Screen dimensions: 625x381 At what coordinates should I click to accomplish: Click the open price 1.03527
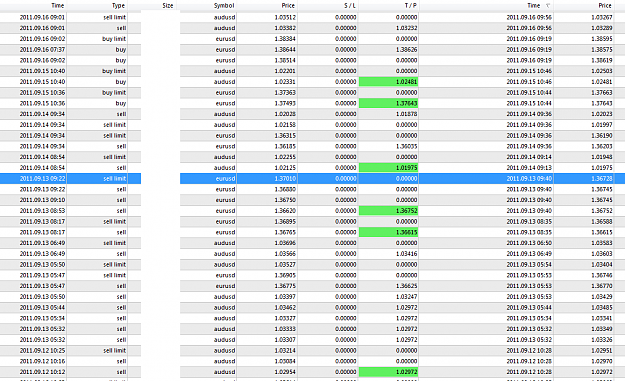(285, 265)
